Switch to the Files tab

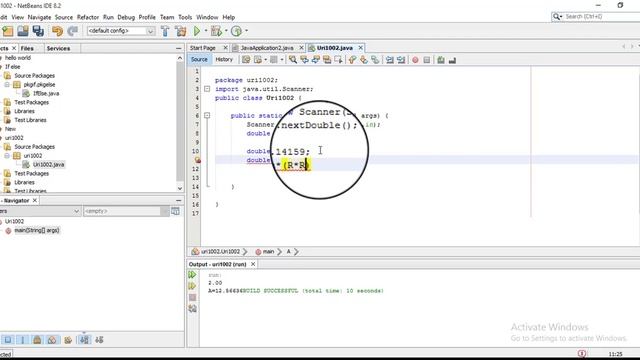[x=27, y=48]
